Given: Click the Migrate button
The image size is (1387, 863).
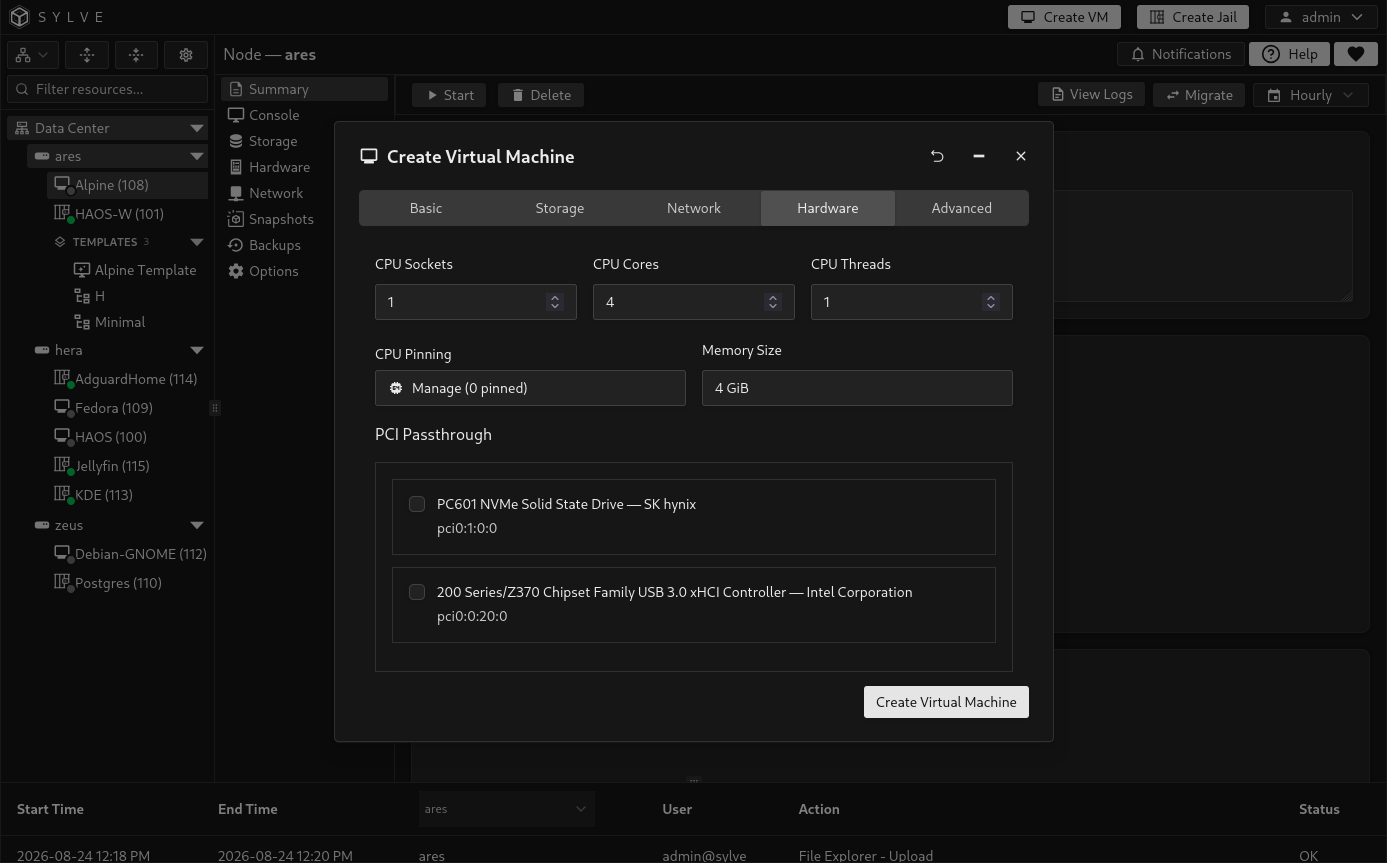Looking at the screenshot, I should click(1199, 95).
